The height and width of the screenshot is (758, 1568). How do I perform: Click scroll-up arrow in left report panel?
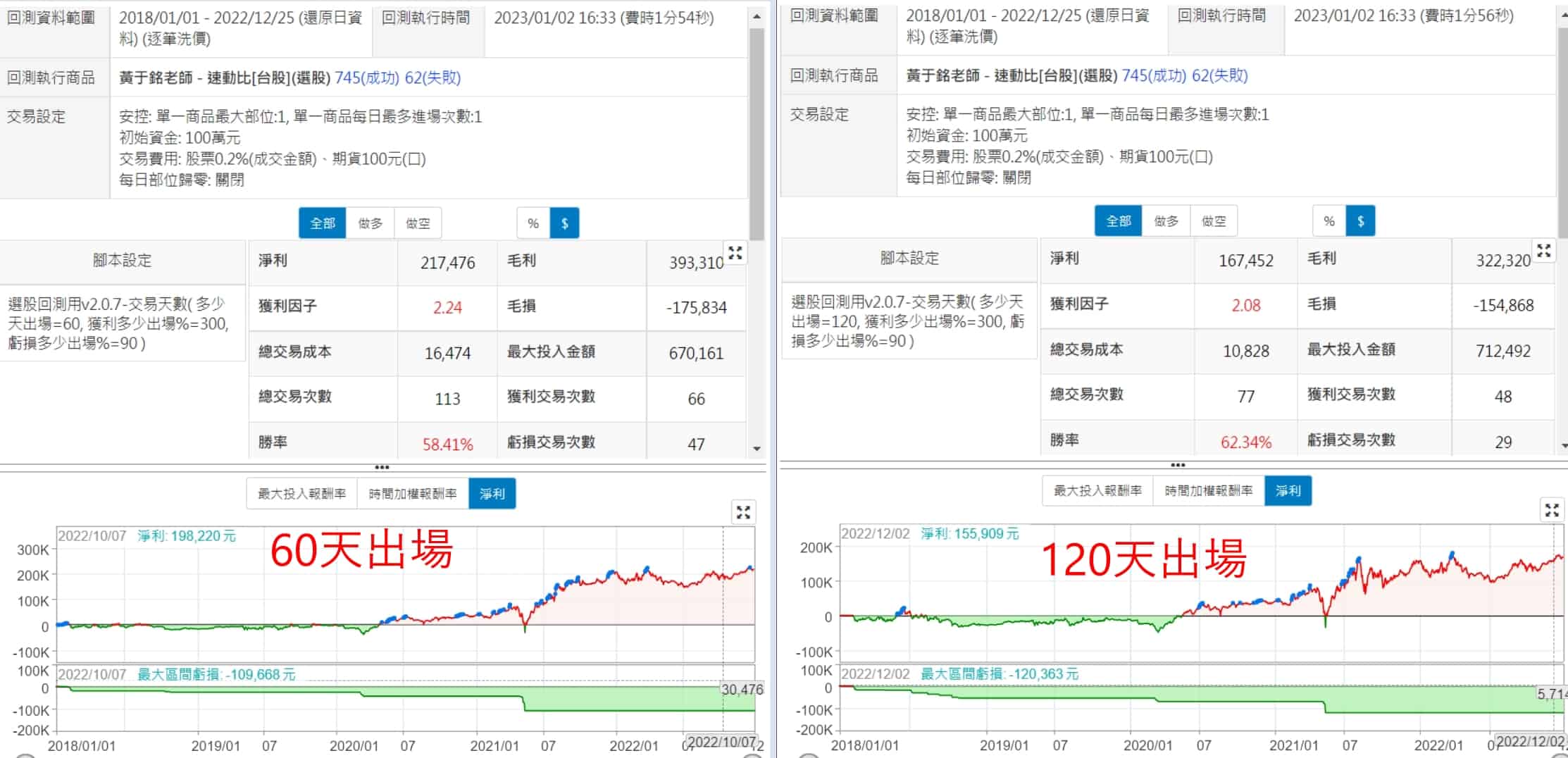(x=757, y=16)
